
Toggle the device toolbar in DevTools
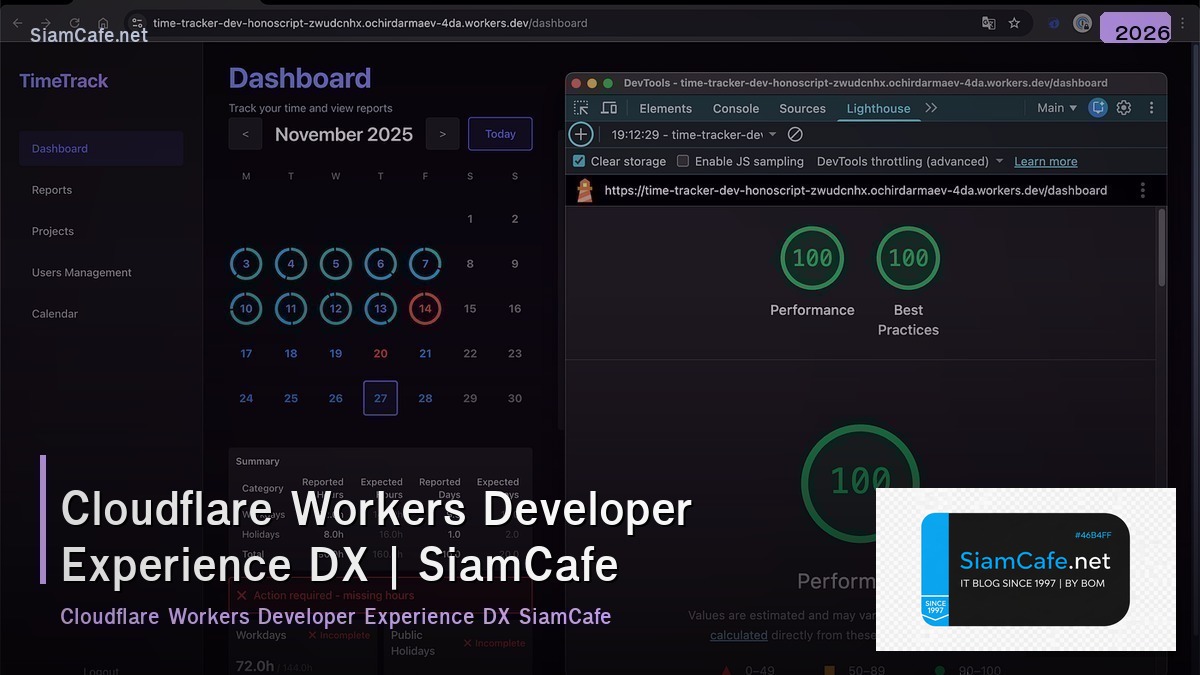coord(610,107)
